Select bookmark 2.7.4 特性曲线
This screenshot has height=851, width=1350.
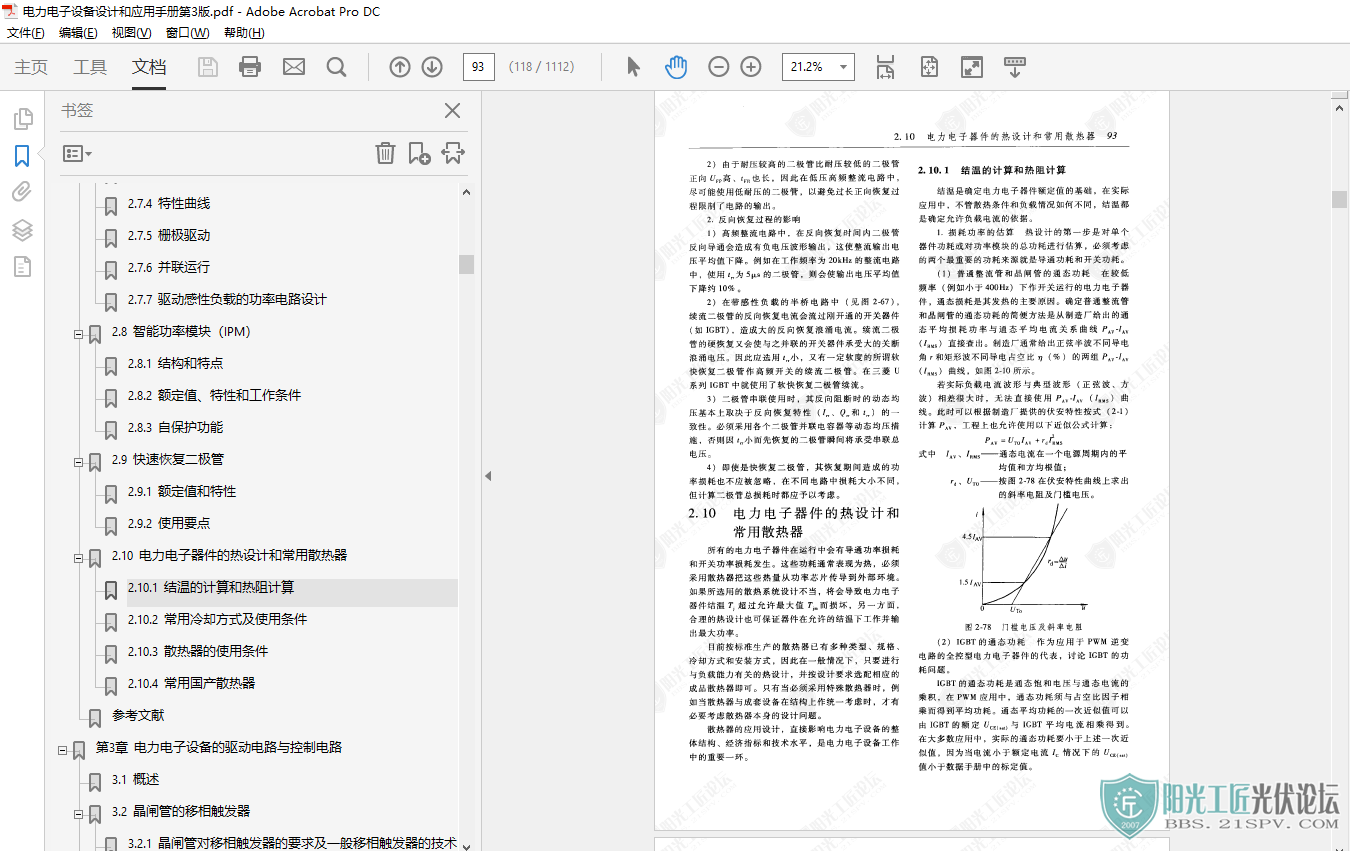169,203
